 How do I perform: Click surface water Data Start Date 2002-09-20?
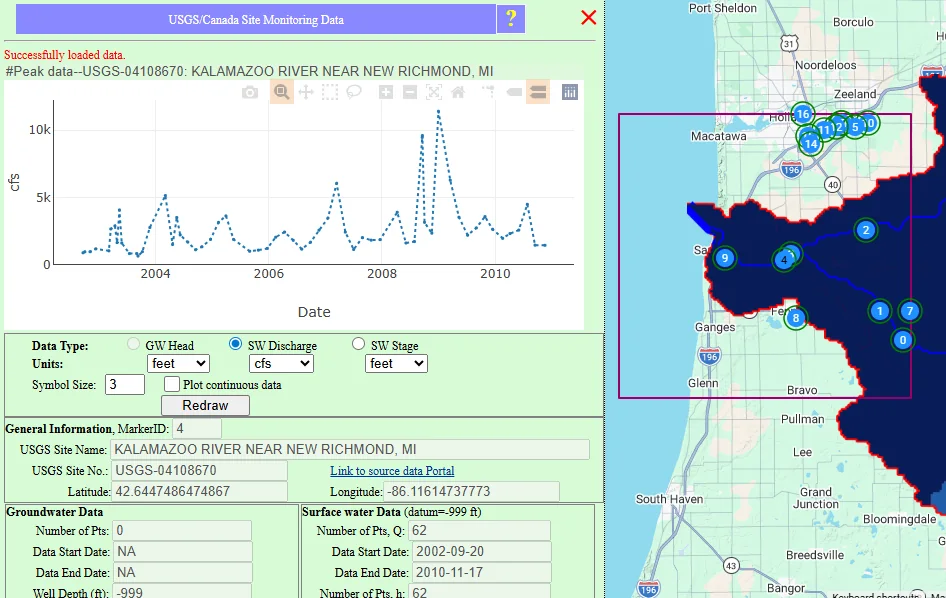(x=482, y=552)
